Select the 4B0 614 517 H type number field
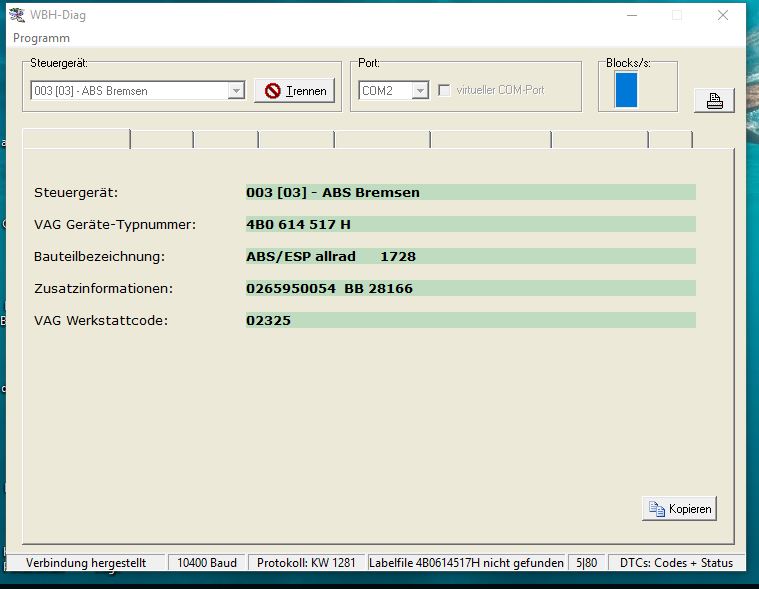The width and height of the screenshot is (759, 589). tap(470, 224)
